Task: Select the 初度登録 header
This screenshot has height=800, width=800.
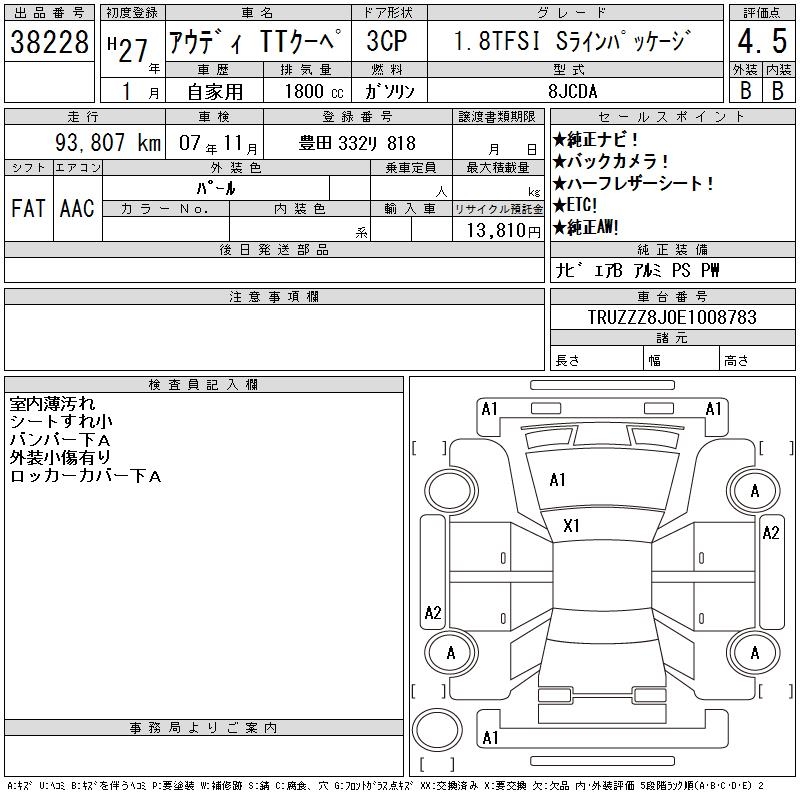Action: [132, 13]
